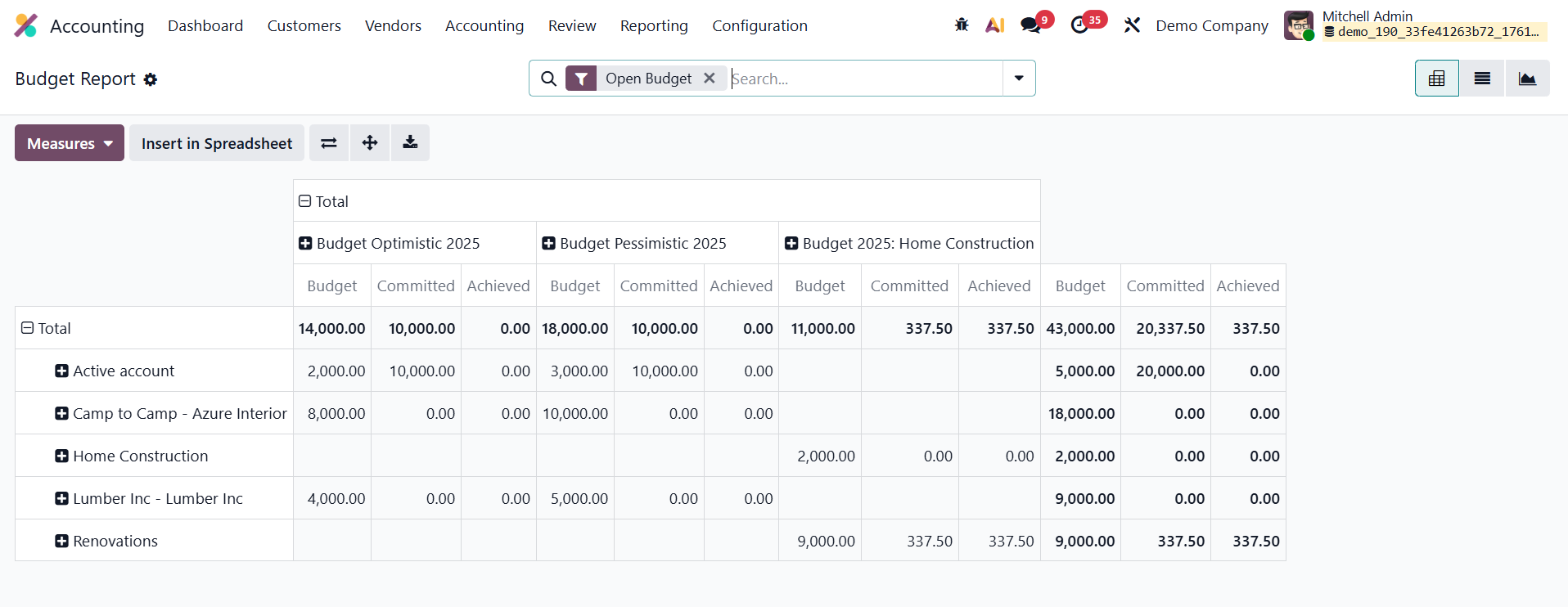
Task: Click the Budget Report gear icon
Action: [x=151, y=79]
